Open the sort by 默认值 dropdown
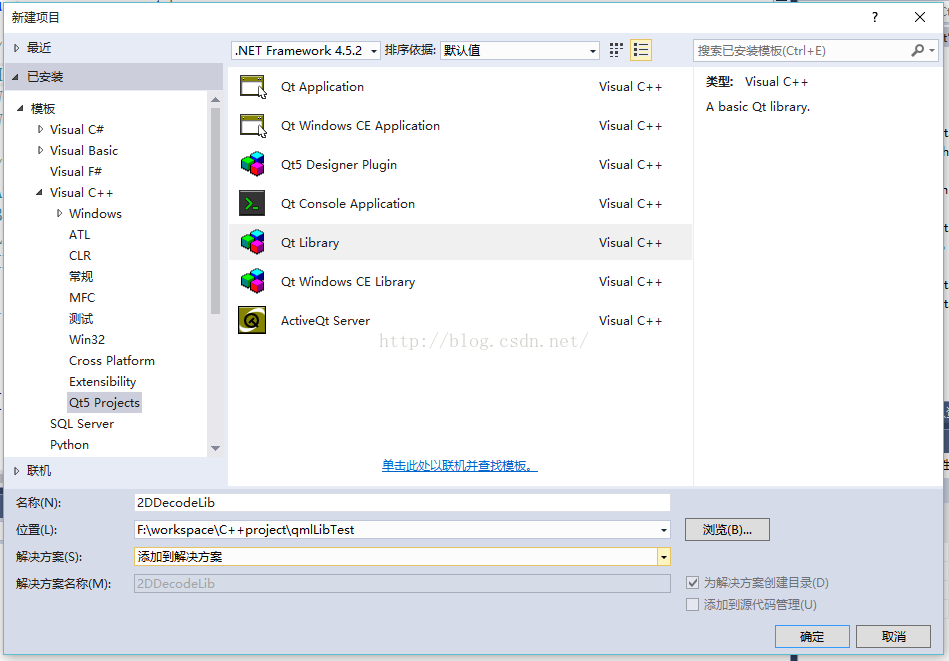This screenshot has height=661, width=949. (x=520, y=50)
